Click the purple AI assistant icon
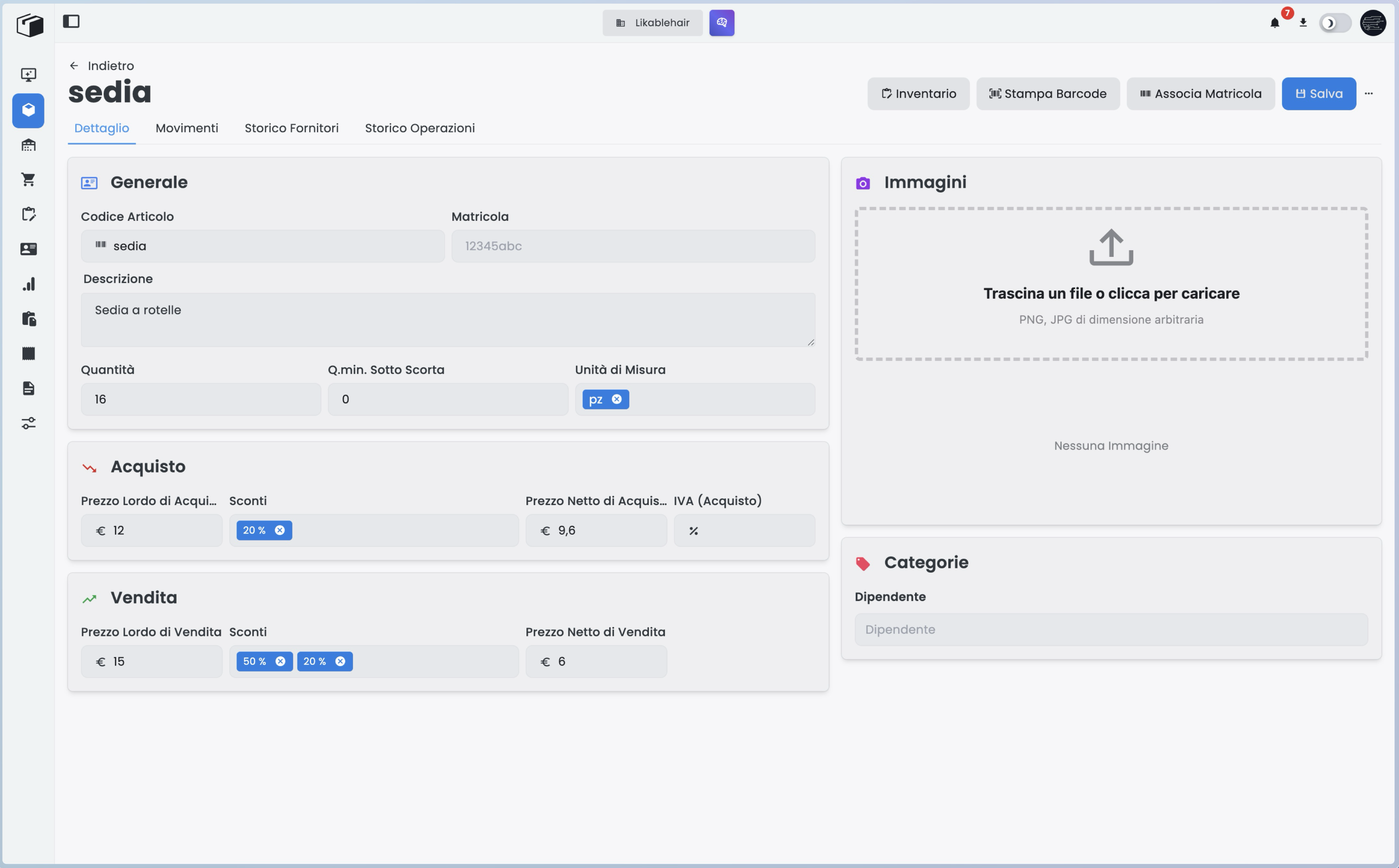1399x868 pixels. pyautogui.click(x=722, y=23)
